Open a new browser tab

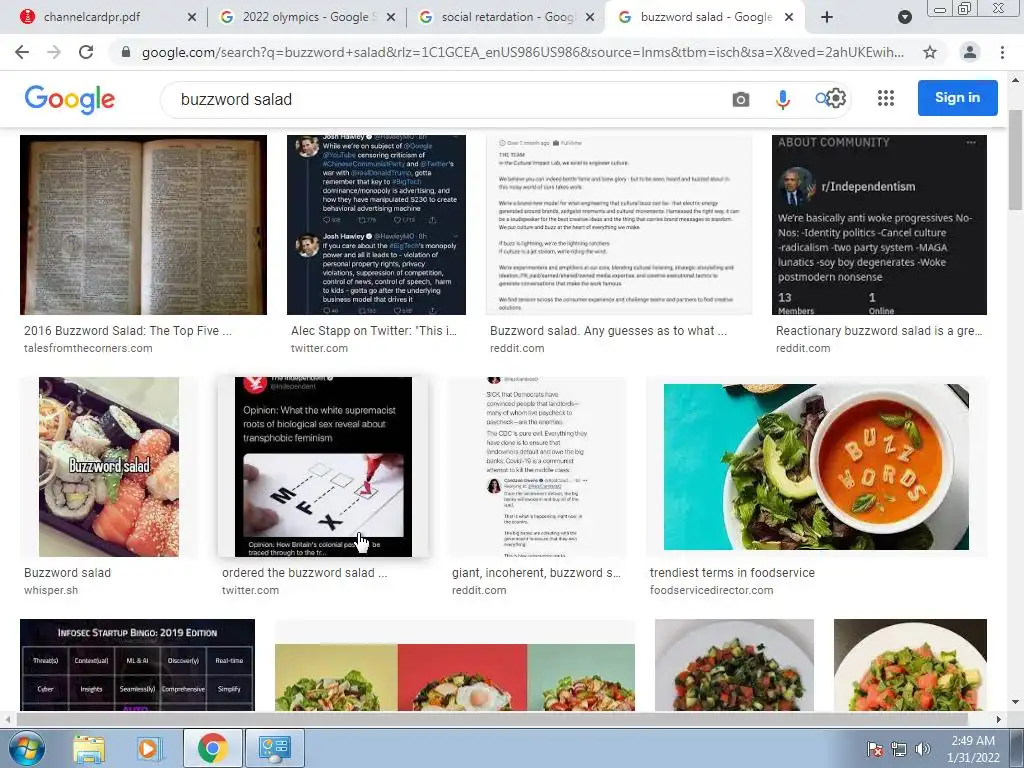pos(827,17)
